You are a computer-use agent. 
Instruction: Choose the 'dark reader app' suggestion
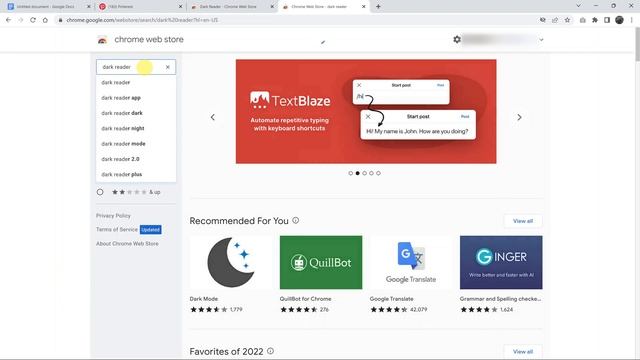(136, 98)
